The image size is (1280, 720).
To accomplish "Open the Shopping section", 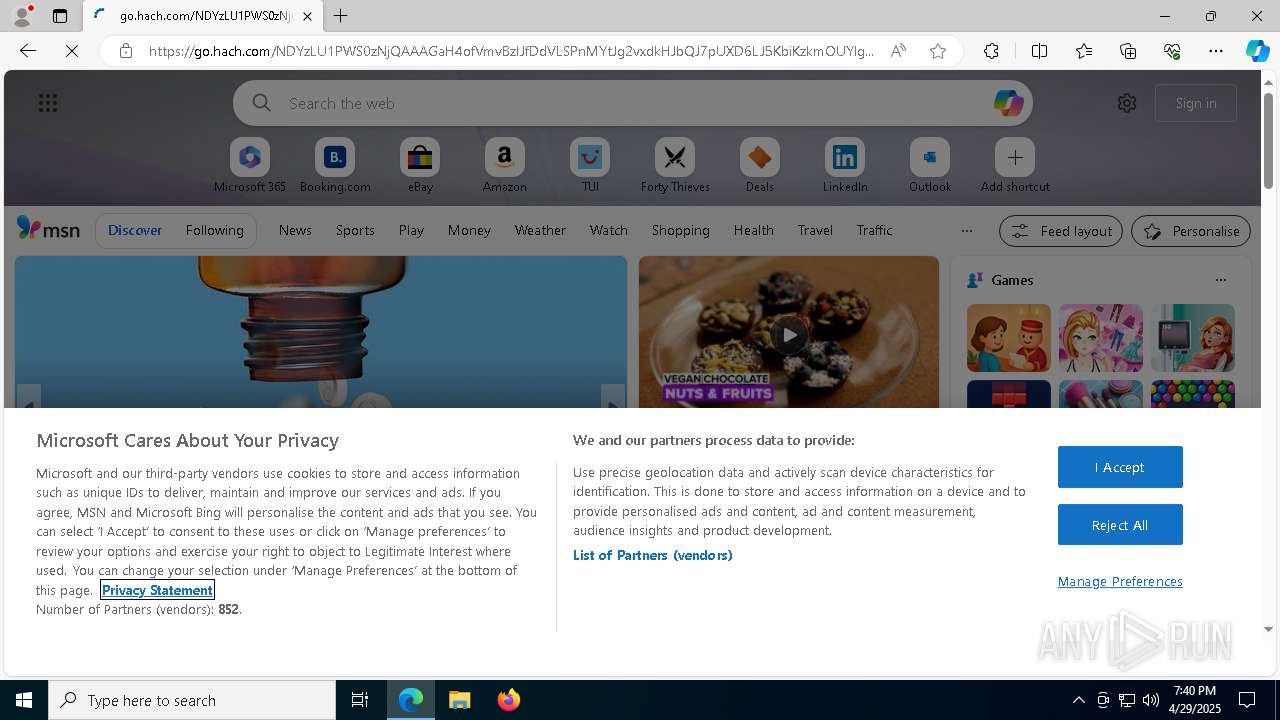I will coord(681,230).
